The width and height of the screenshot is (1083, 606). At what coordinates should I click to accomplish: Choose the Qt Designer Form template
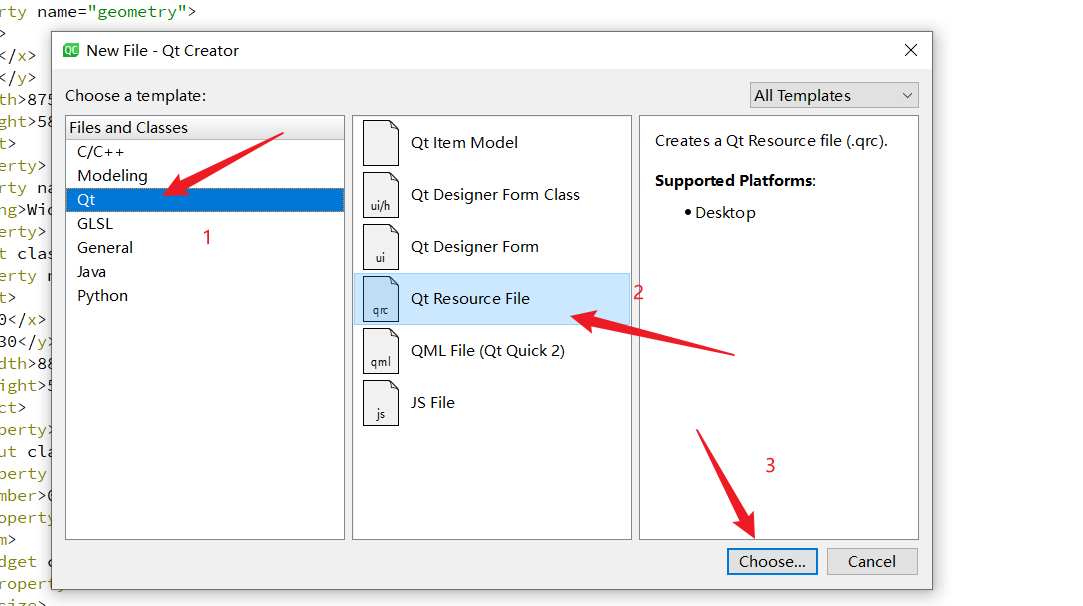pos(492,247)
